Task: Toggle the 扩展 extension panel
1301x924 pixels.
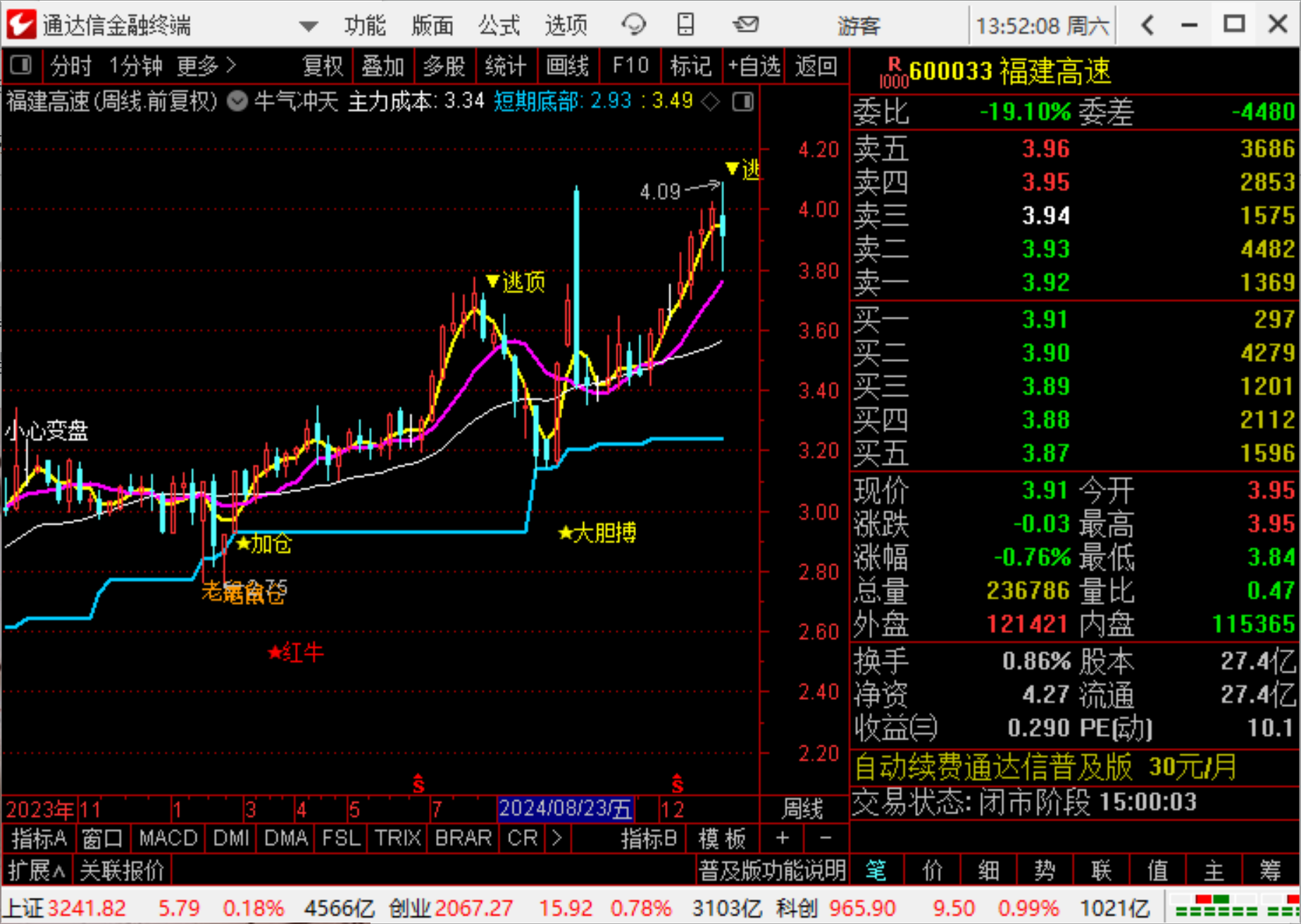Action: click(x=37, y=871)
